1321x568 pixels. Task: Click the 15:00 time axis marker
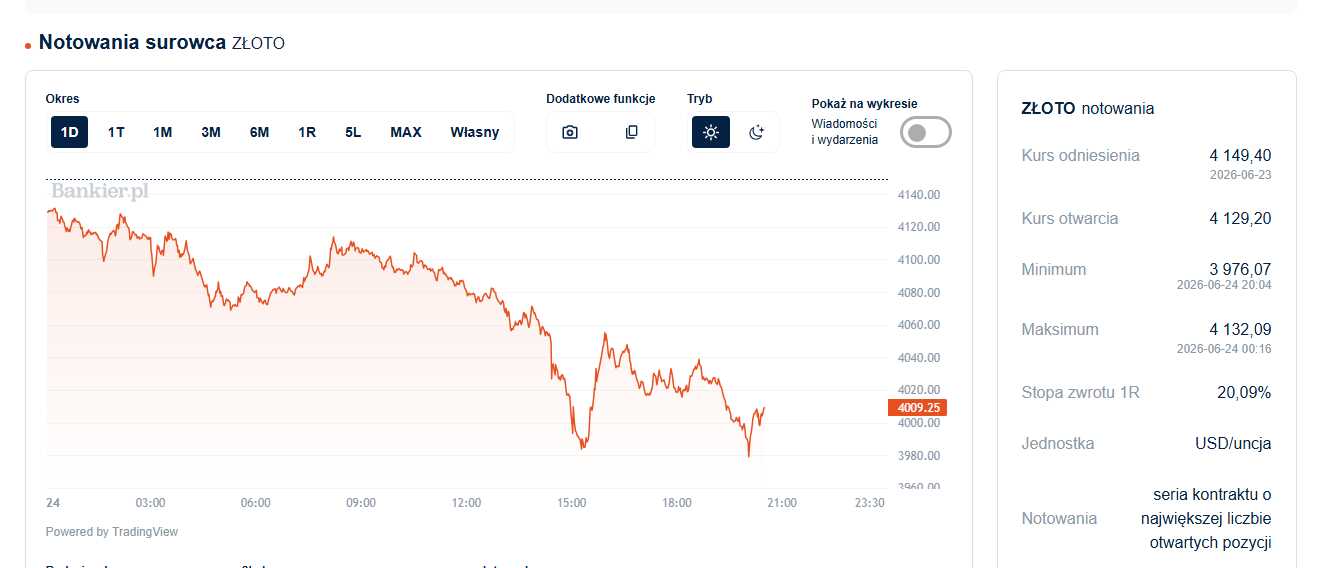pos(571,503)
